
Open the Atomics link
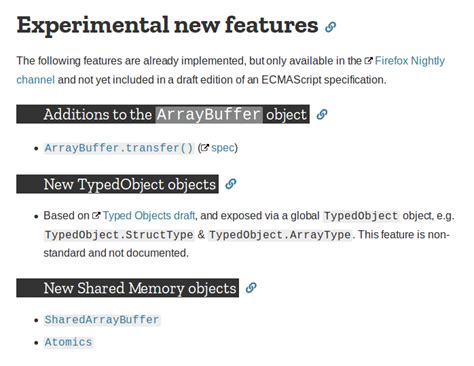pyautogui.click(x=68, y=342)
